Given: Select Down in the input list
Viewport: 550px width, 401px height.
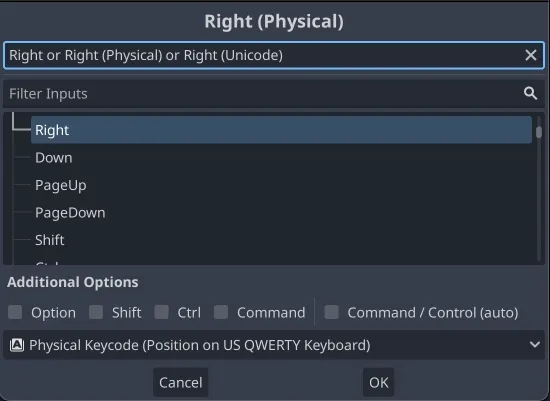Looking at the screenshot, I should [54, 158].
